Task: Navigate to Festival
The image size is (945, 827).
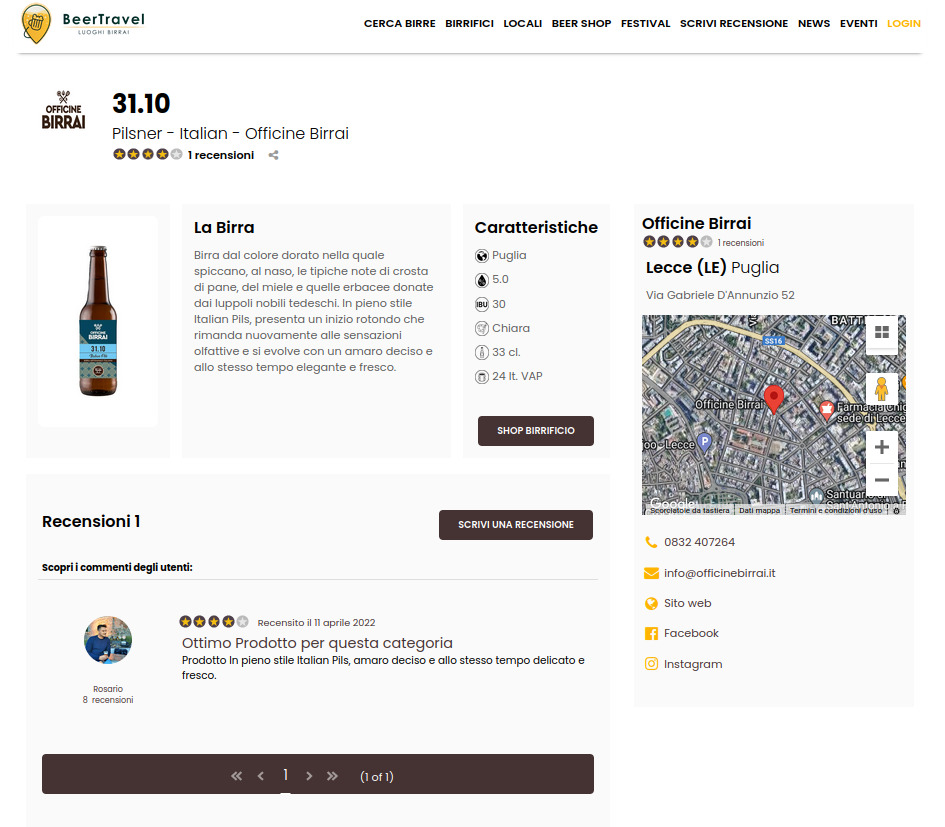Action: [x=645, y=24]
